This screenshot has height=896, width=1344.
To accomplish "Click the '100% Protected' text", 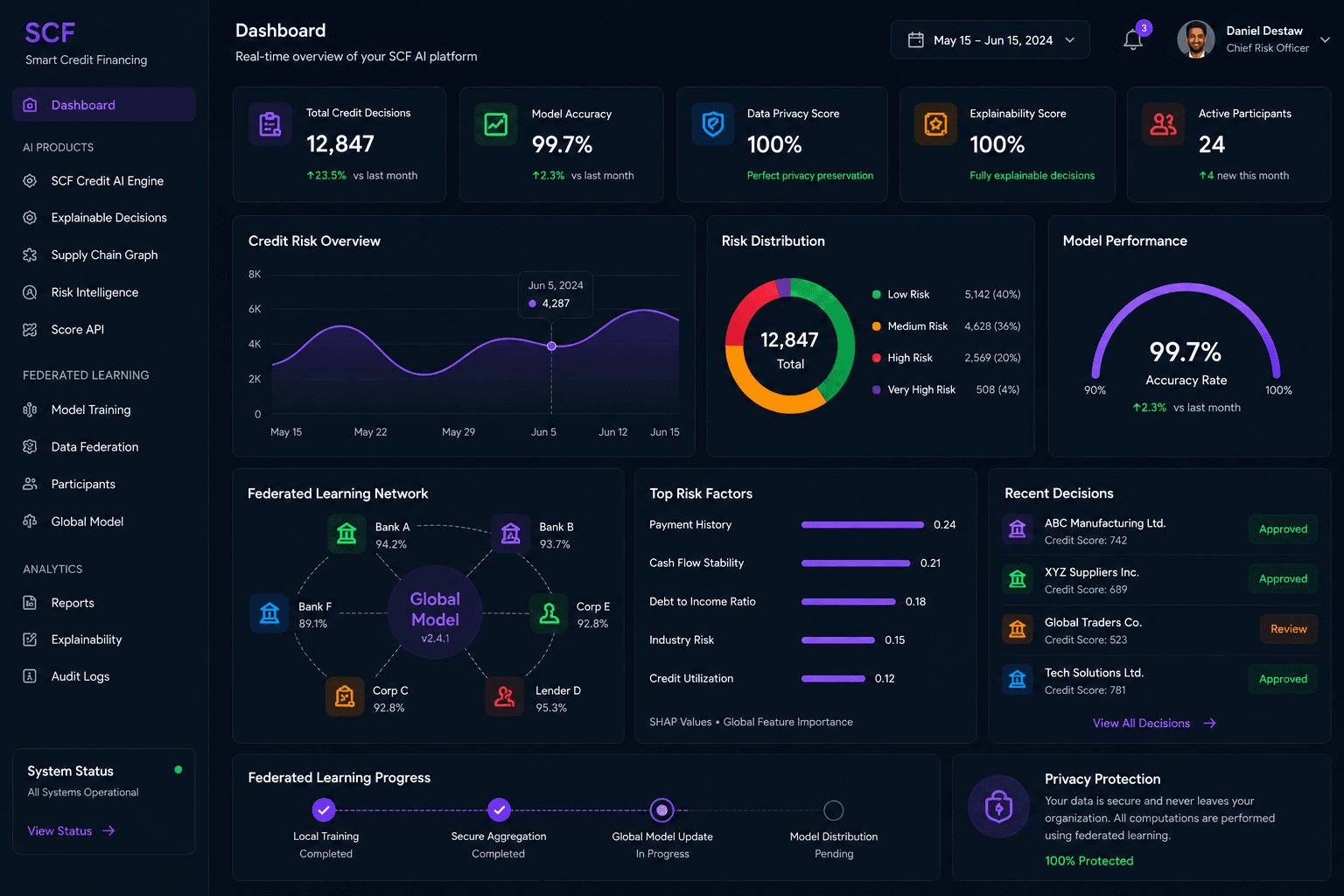I will (x=1088, y=861).
